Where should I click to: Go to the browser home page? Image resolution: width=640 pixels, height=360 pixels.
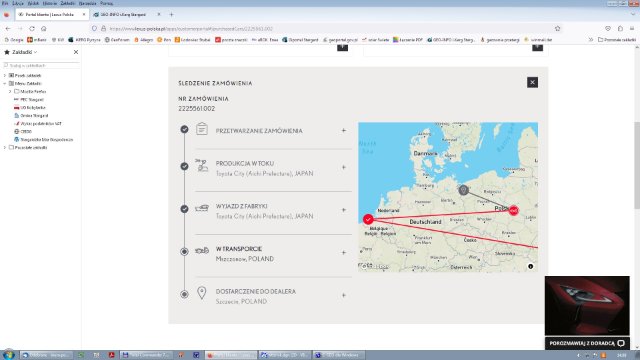(x=44, y=29)
